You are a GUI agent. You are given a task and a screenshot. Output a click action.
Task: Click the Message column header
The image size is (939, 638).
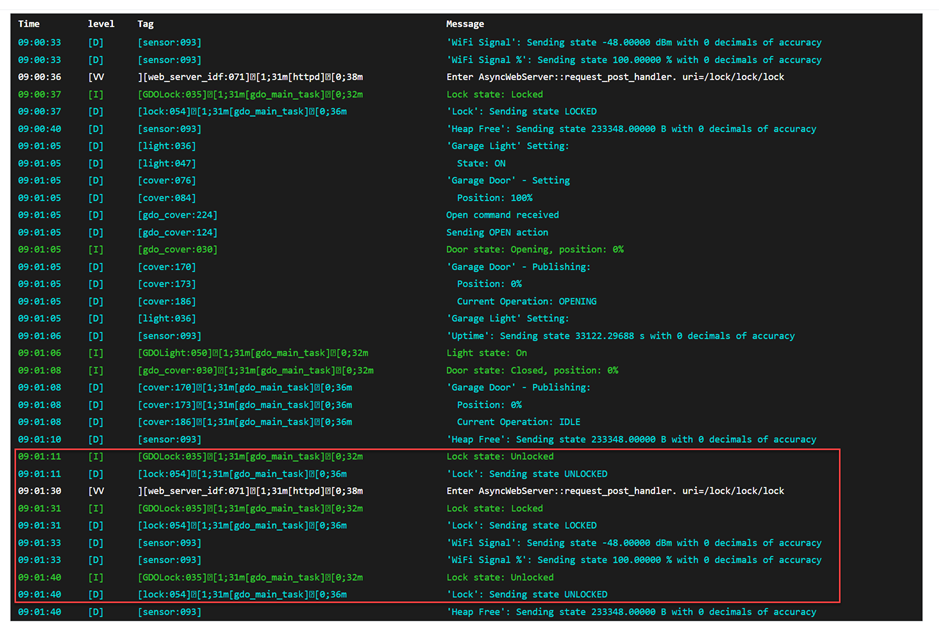click(465, 24)
